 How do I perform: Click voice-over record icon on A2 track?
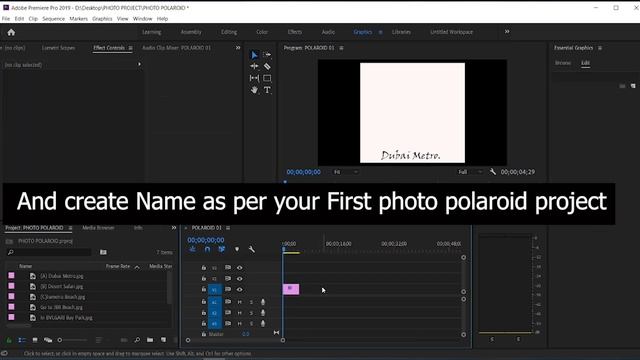point(263,313)
